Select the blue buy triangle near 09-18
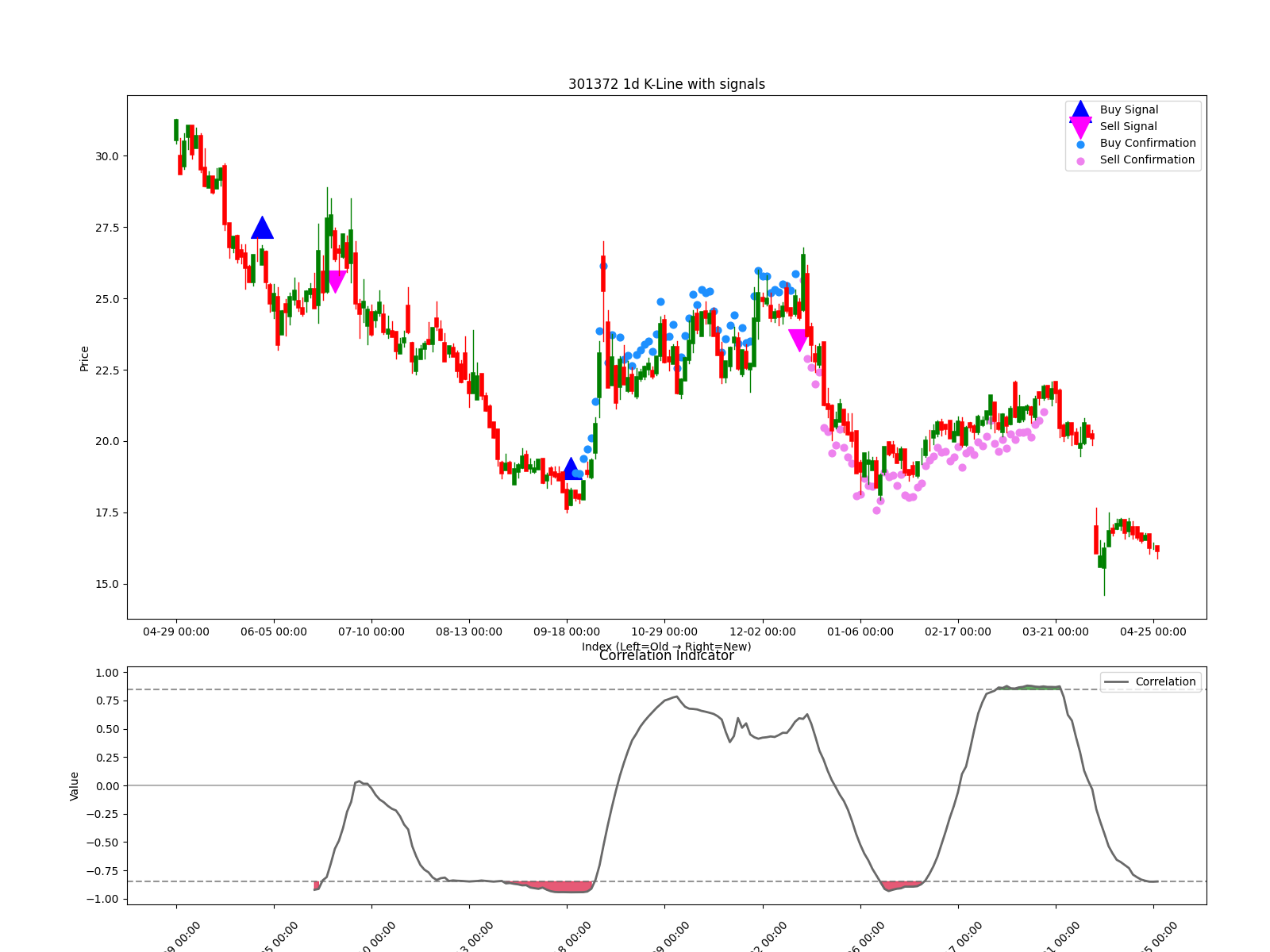This screenshot has width=1270, height=952. (571, 468)
